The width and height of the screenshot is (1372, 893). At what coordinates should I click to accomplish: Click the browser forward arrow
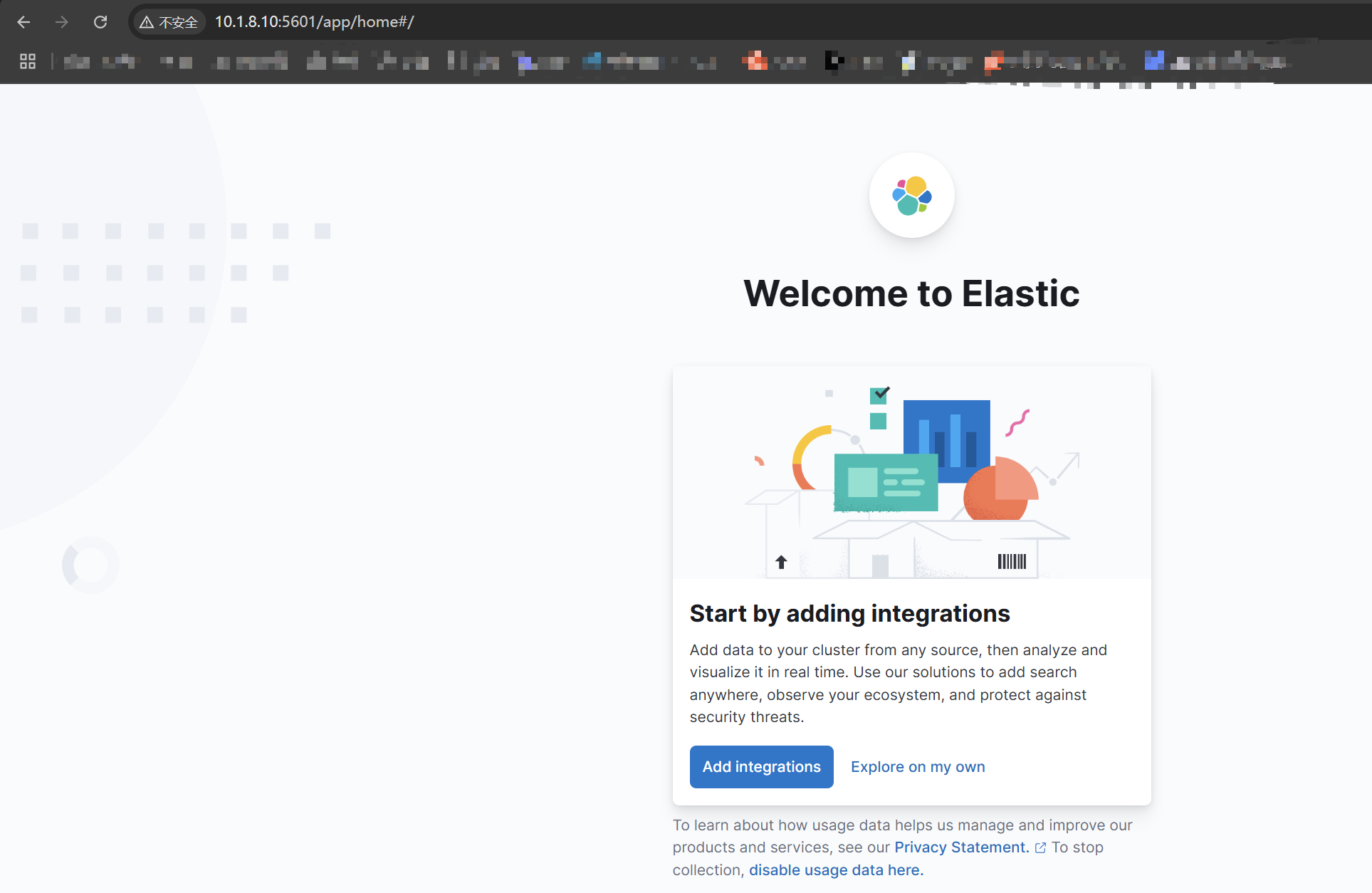(x=62, y=22)
